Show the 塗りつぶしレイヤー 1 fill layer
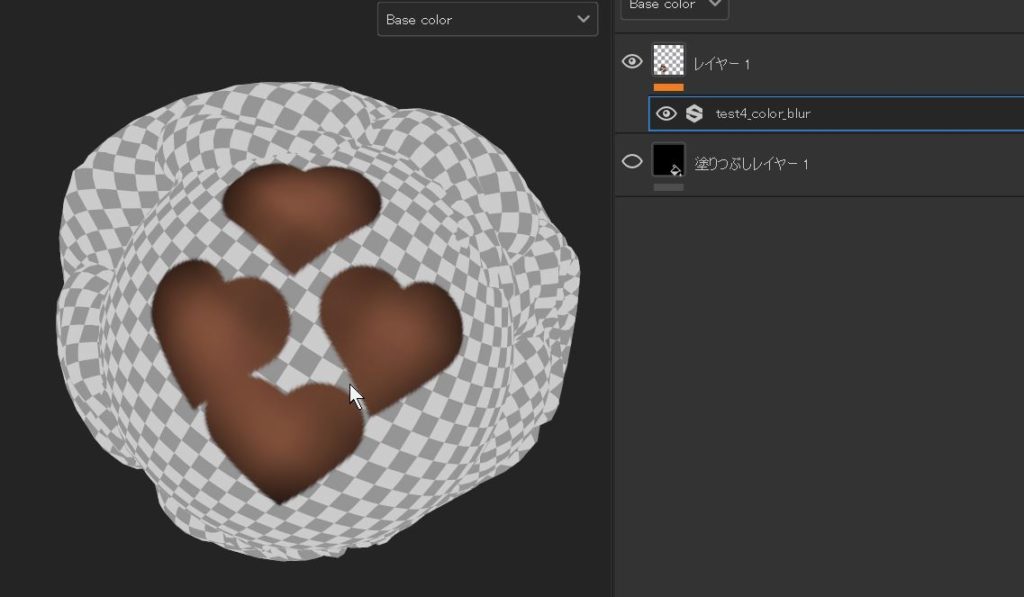This screenshot has height=597, width=1024. [632, 162]
